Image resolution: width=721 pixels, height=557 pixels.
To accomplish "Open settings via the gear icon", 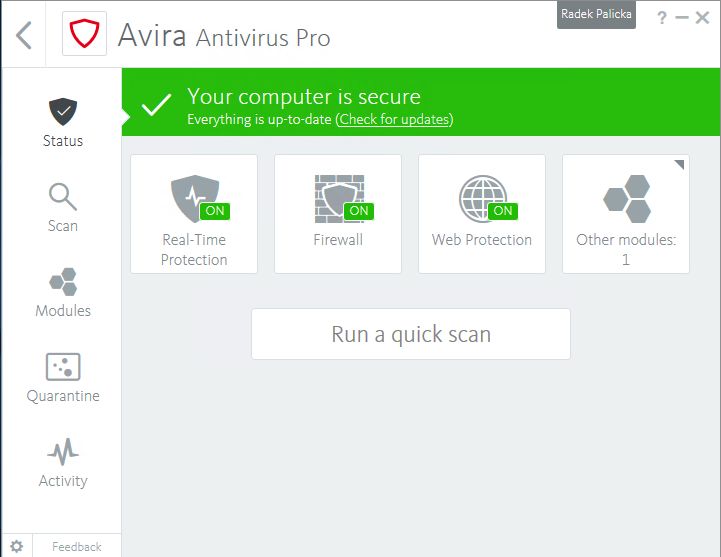I will 17,546.
